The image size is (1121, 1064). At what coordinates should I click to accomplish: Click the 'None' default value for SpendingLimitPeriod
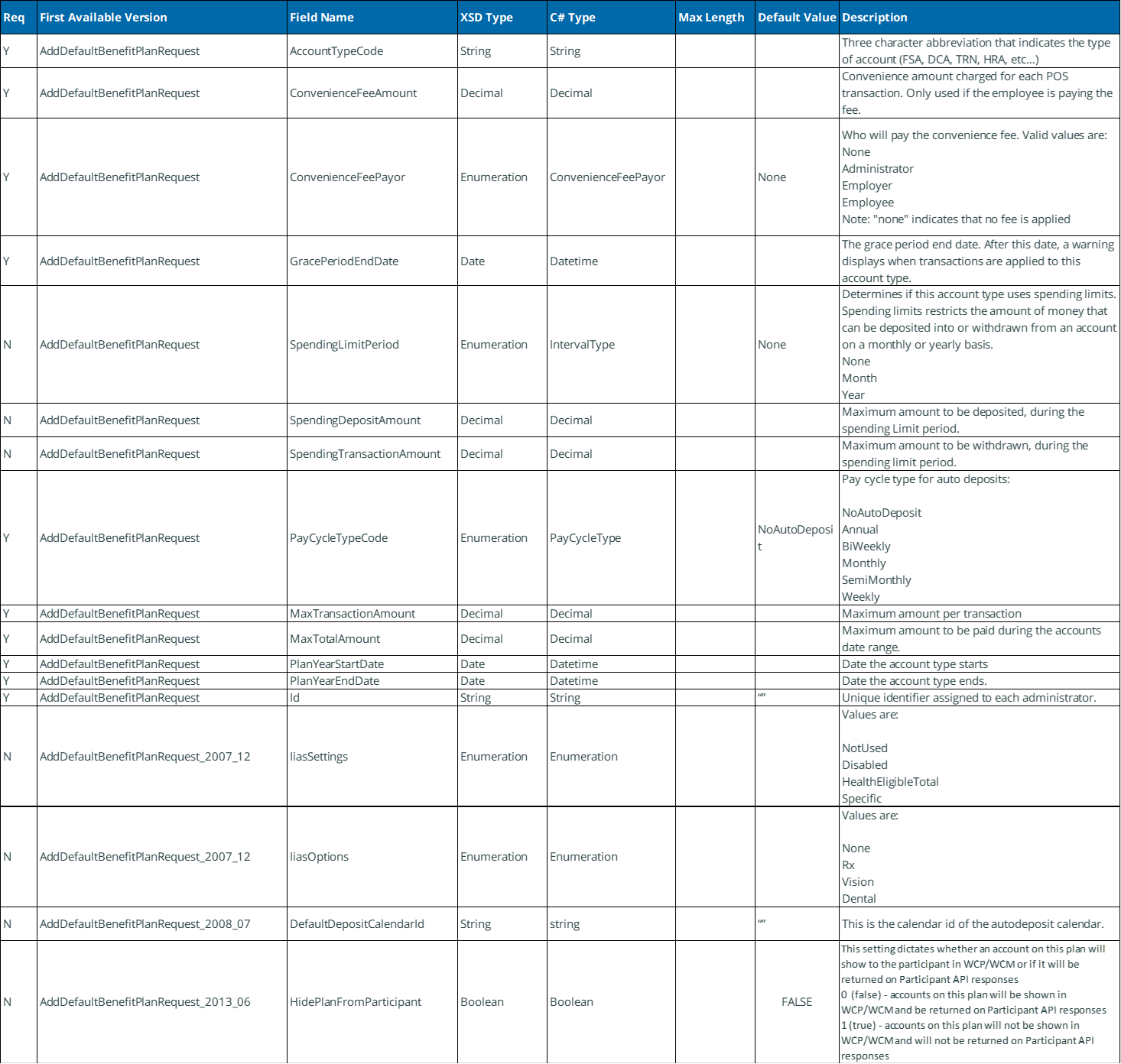[797, 345]
